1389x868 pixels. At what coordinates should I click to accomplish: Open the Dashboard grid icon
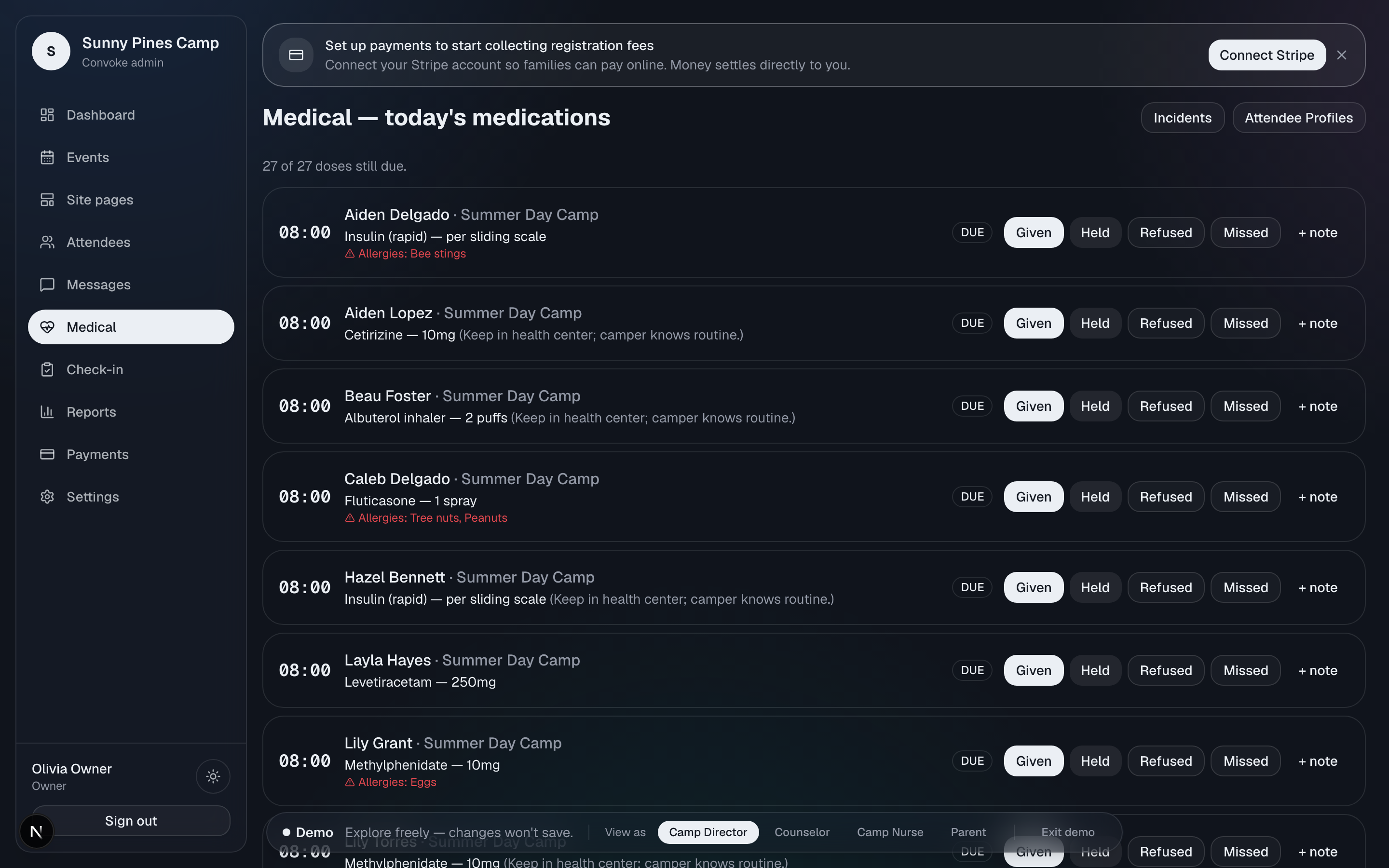[x=47, y=115]
